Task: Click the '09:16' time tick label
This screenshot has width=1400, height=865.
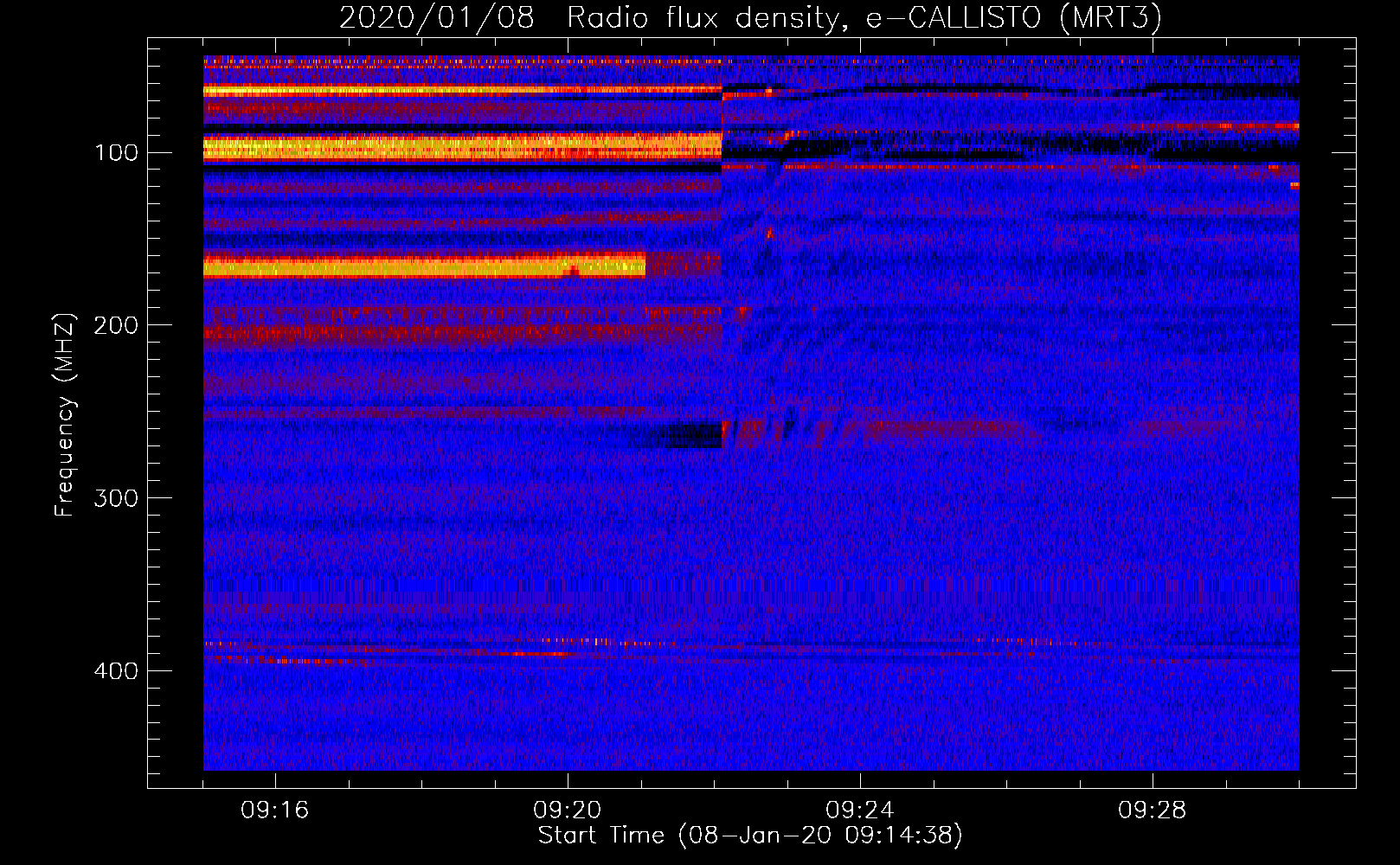Action: [x=275, y=811]
